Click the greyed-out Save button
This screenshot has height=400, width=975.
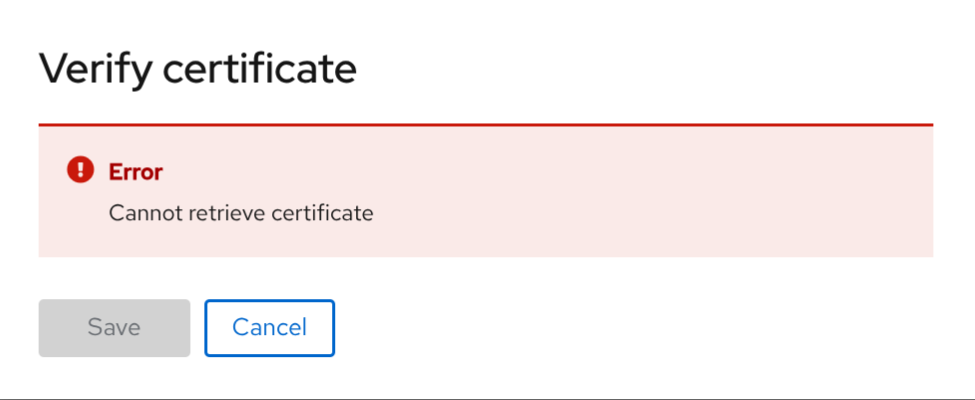tap(114, 327)
